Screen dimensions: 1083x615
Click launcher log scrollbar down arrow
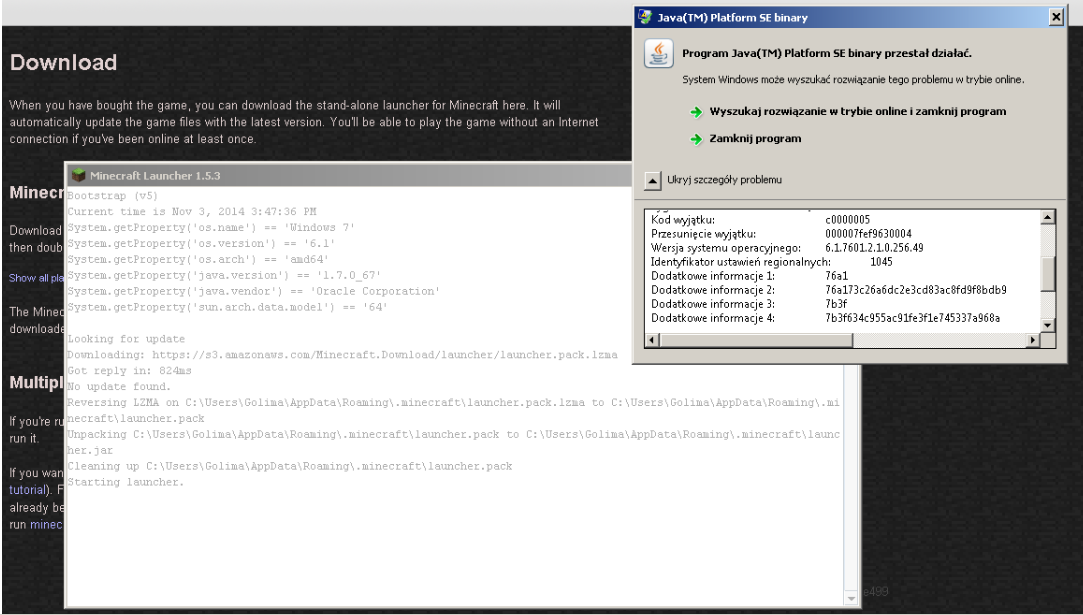click(851, 598)
